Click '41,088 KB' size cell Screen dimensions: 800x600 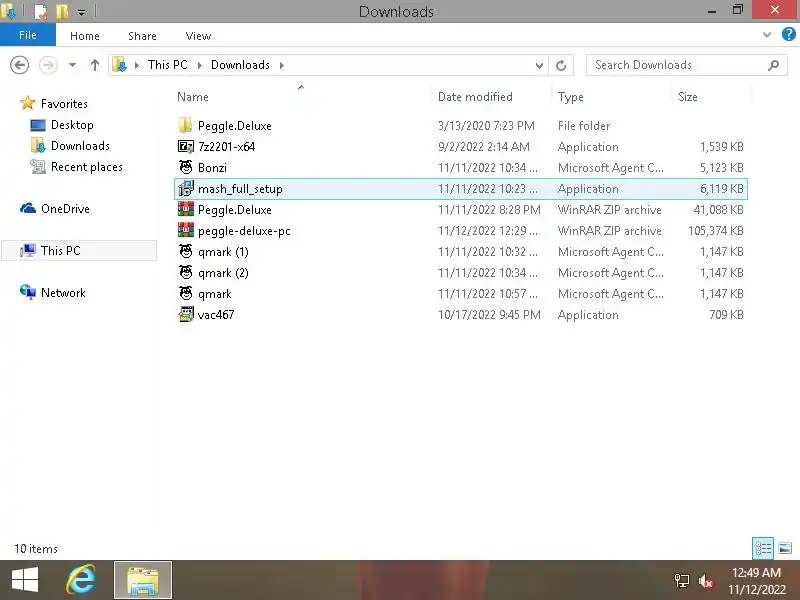[x=718, y=210]
